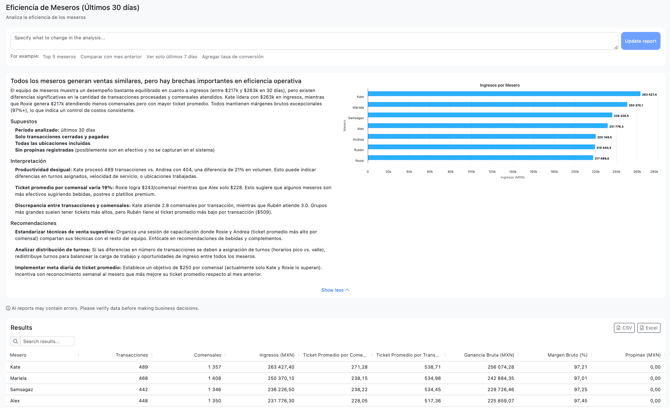Screen dimensions: 670x408
Task: Sort table by Transacciones column header
Action: [x=131, y=355]
